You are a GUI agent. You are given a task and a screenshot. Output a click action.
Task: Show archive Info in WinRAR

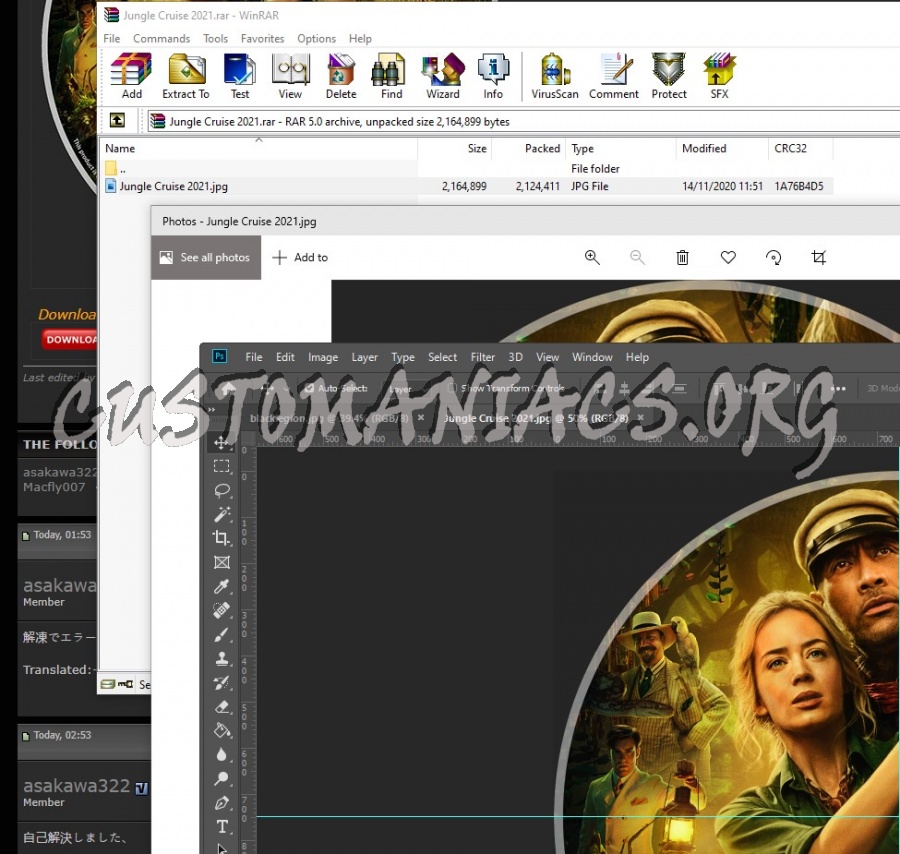coord(493,76)
